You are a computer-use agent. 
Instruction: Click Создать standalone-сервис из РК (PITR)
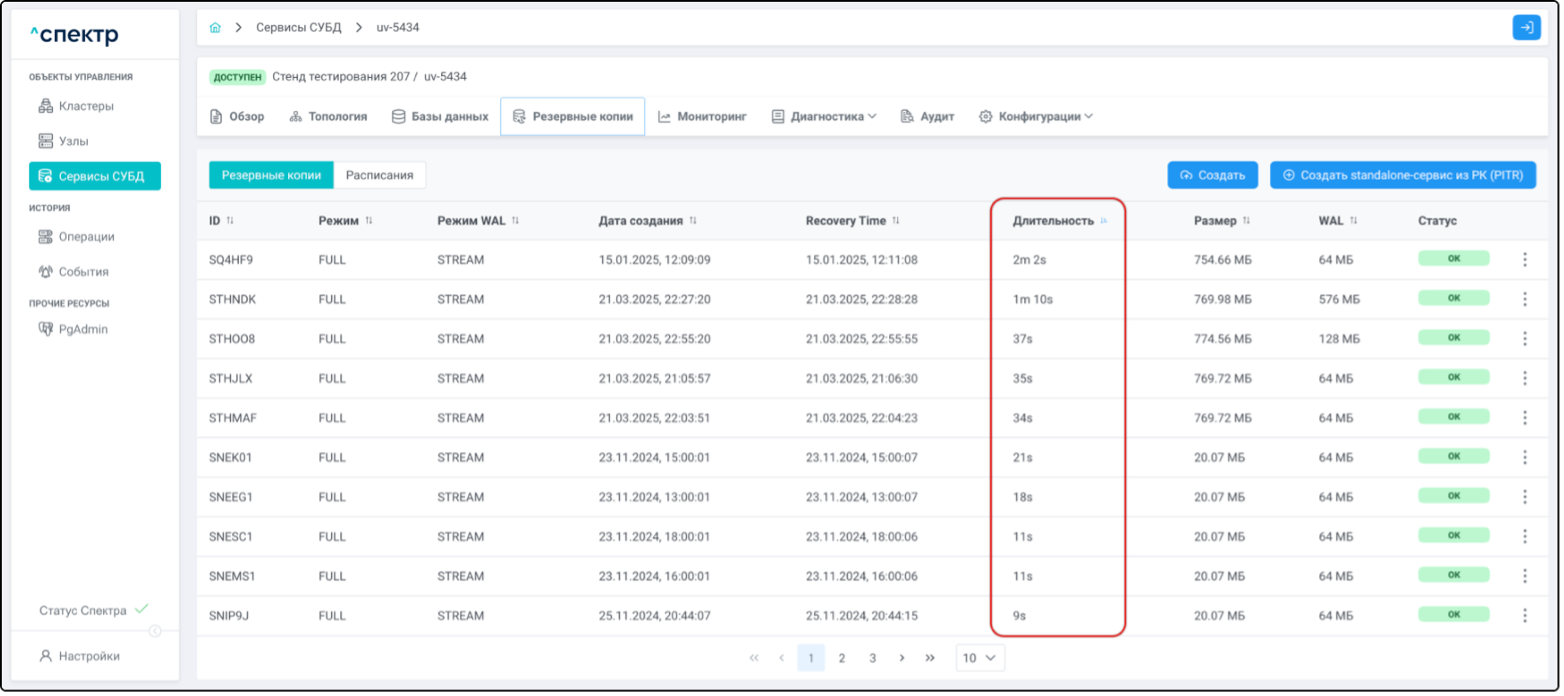1402,175
